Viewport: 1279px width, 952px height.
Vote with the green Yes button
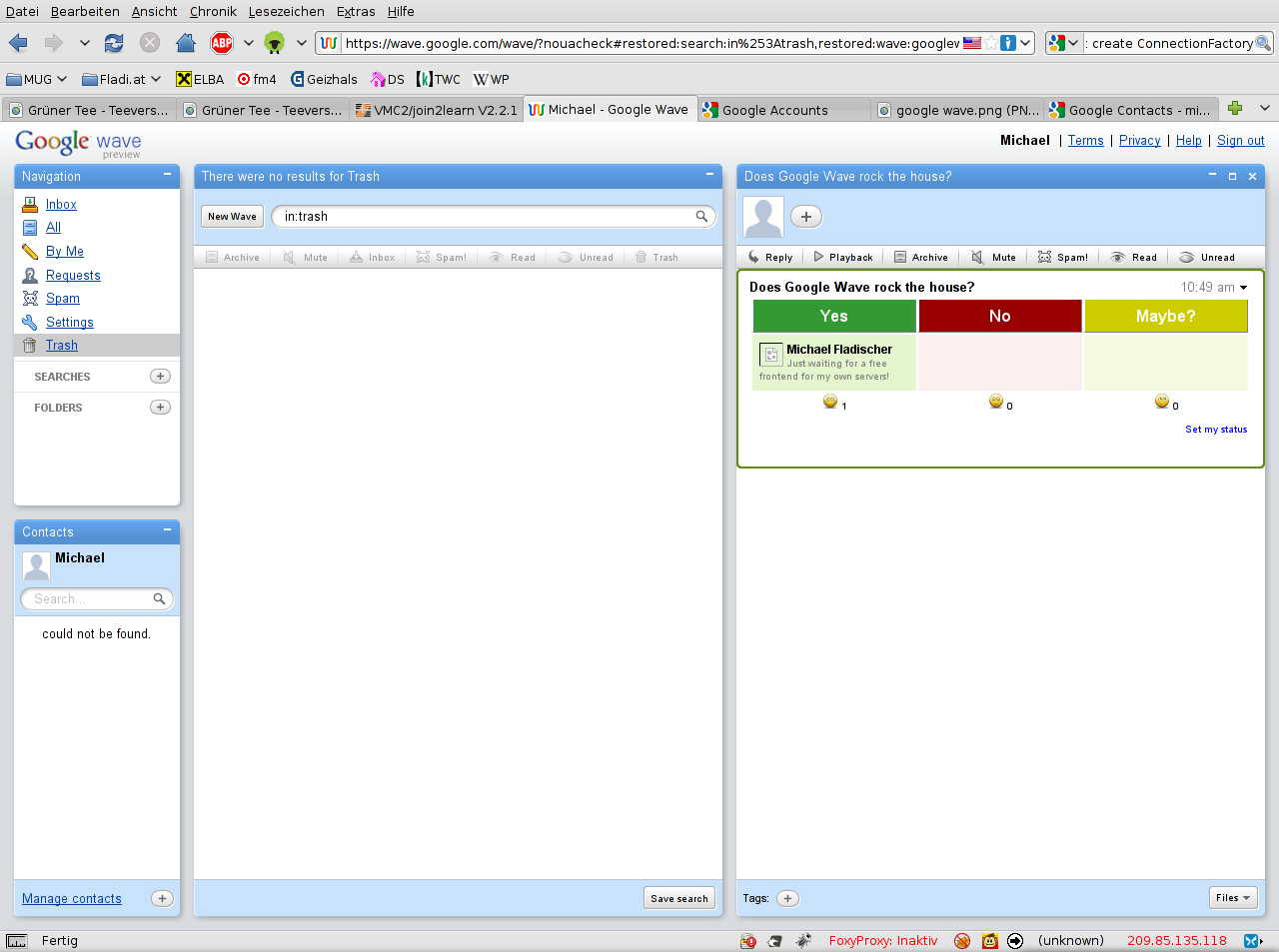click(834, 316)
